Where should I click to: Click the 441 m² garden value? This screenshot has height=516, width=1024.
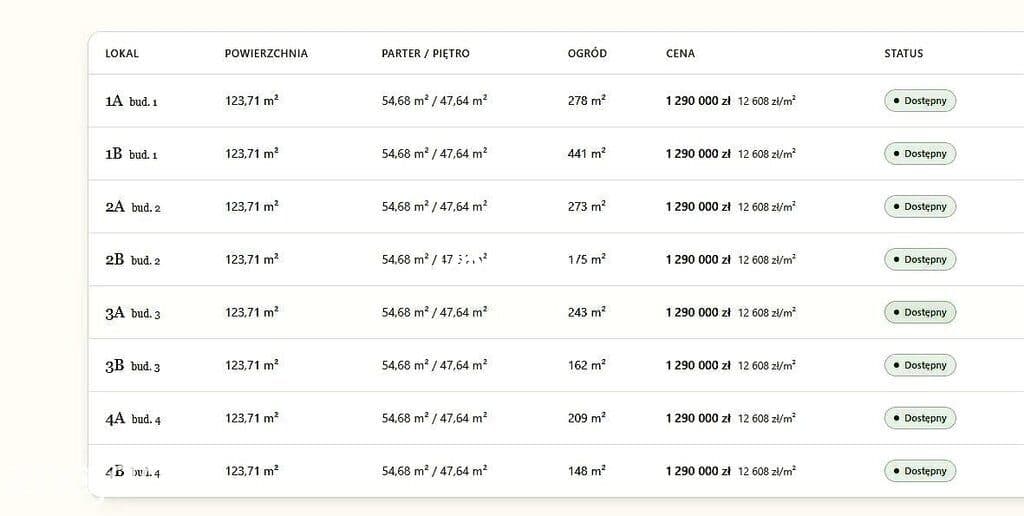click(586, 153)
